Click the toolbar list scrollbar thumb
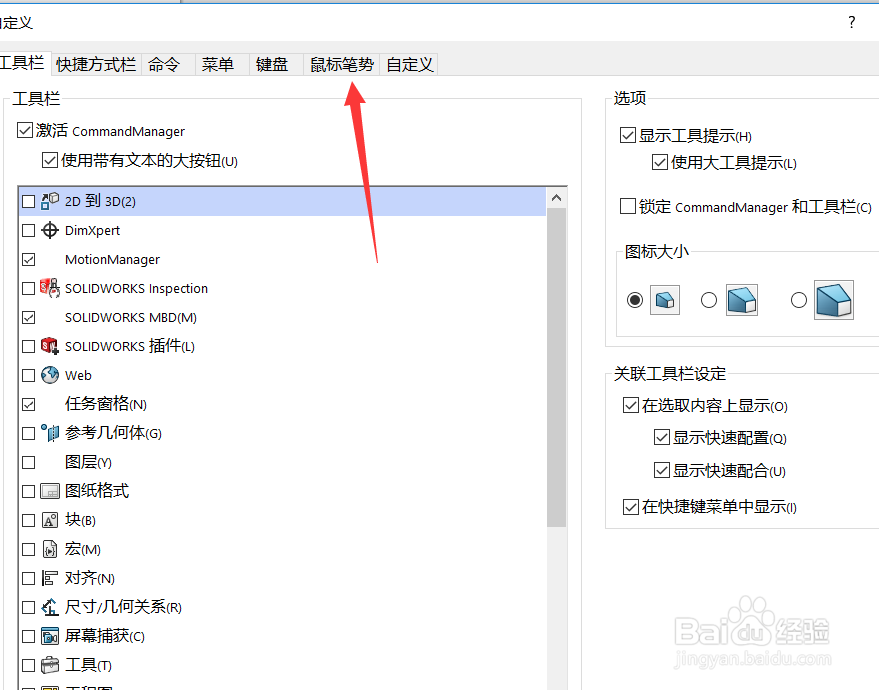The width and height of the screenshot is (879, 690). pyautogui.click(x=556, y=367)
